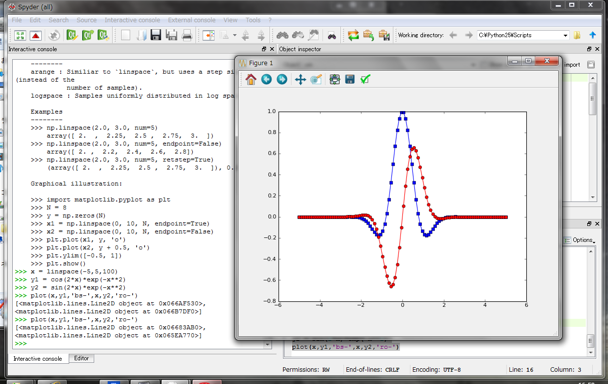Select the zoom to rectangle tool
This screenshot has width=608, height=384.
coord(316,80)
